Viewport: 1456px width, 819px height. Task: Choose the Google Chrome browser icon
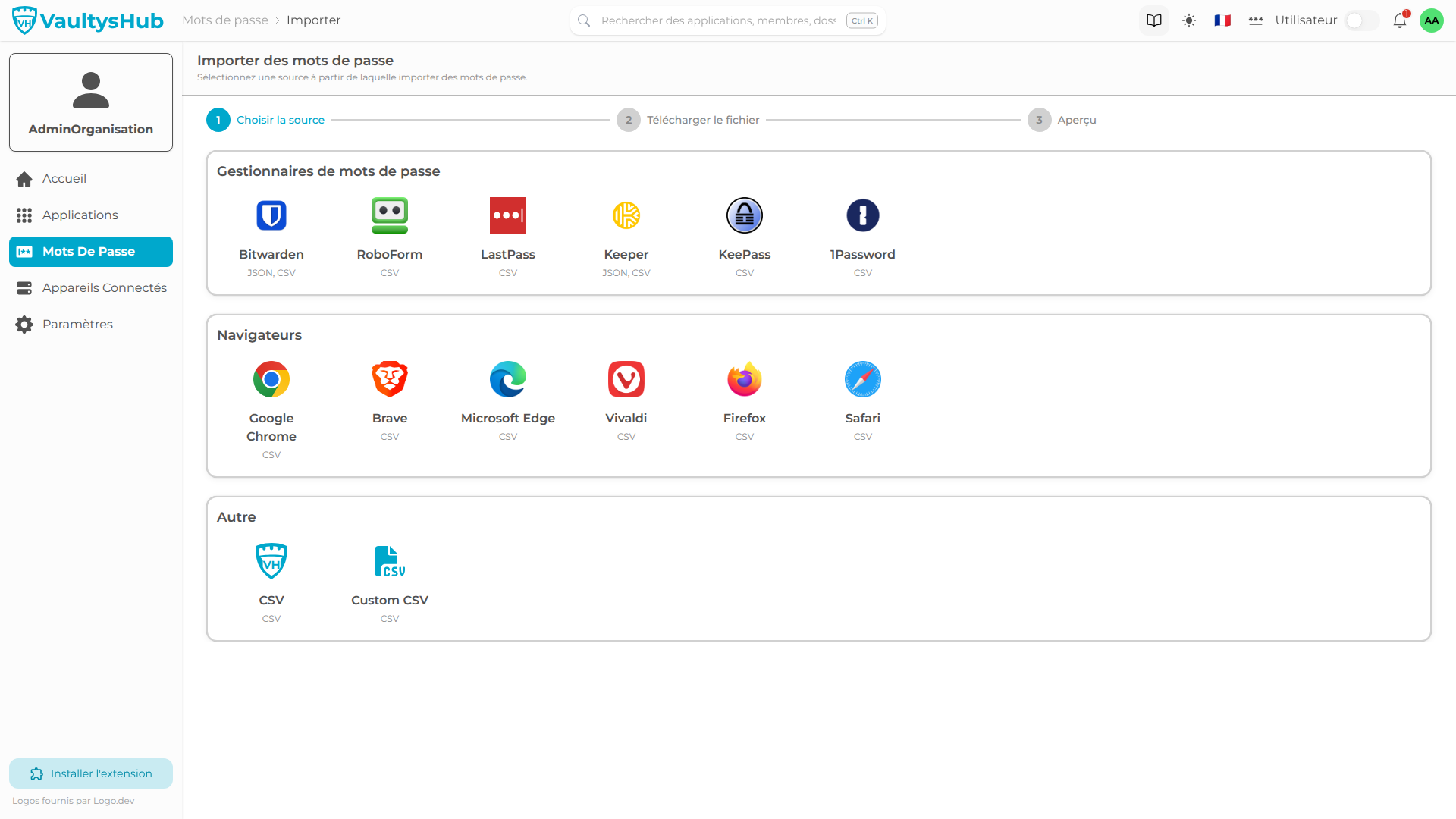point(271,379)
